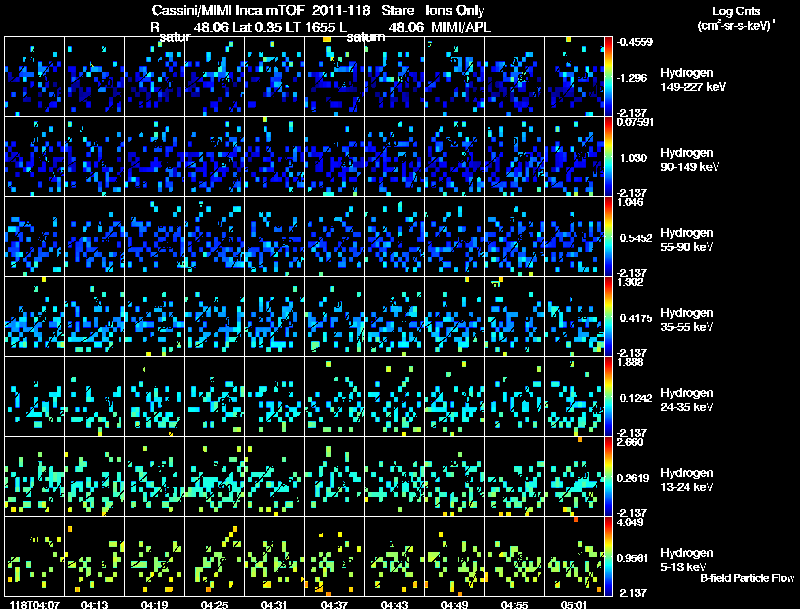The height and width of the screenshot is (609, 800).
Task: Open the 13-24 keV panel at 05:01
Action: (575, 477)
